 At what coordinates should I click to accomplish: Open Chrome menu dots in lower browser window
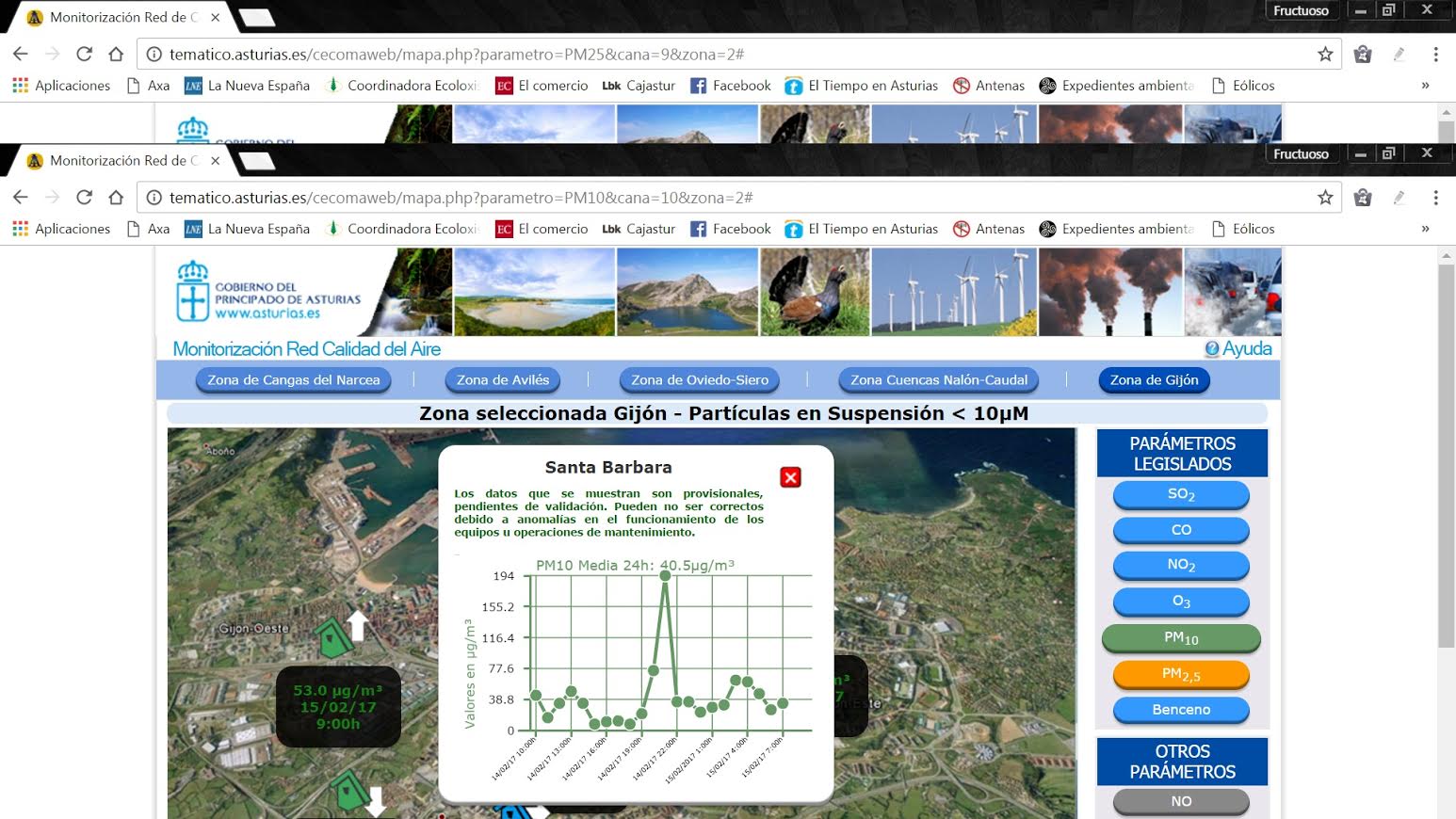pos(1435,198)
